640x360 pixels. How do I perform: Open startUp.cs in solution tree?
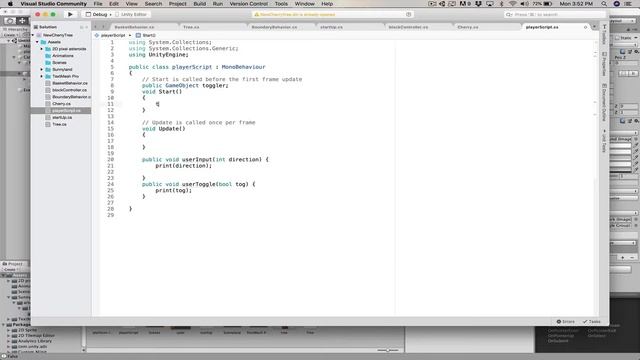click(62, 118)
